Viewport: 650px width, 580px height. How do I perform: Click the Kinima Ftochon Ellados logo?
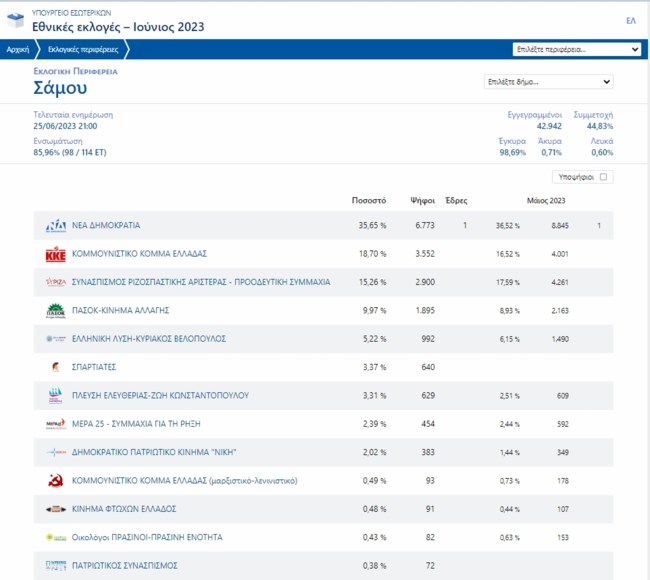pyautogui.click(x=56, y=509)
